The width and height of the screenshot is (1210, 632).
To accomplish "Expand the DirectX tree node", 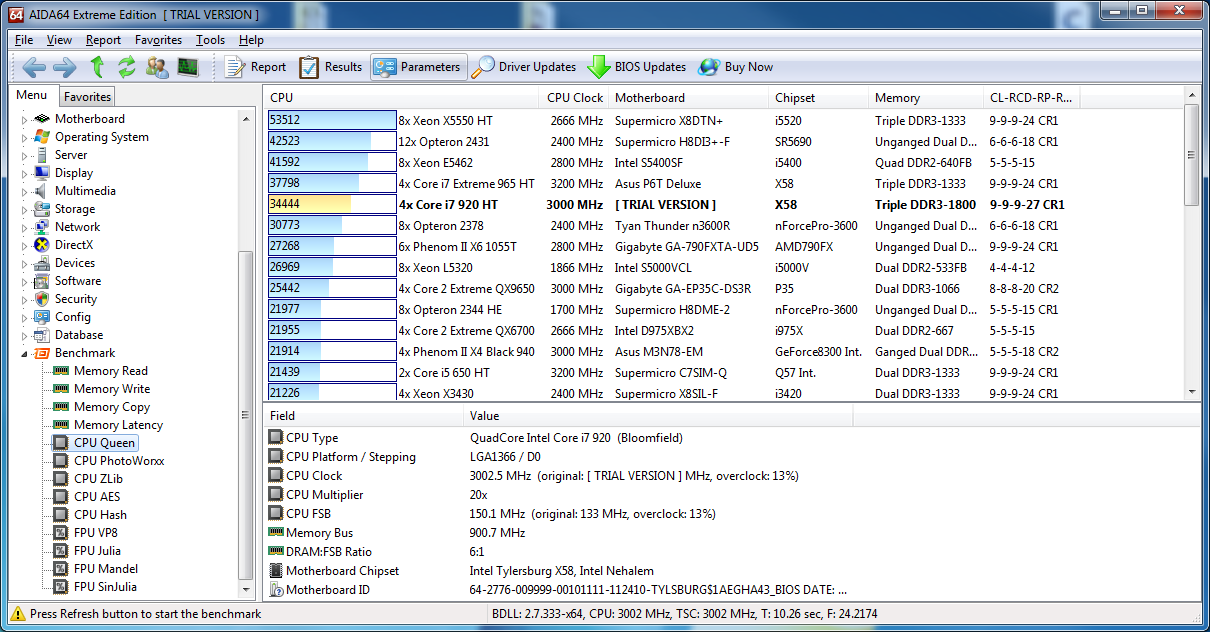I will [x=25, y=245].
